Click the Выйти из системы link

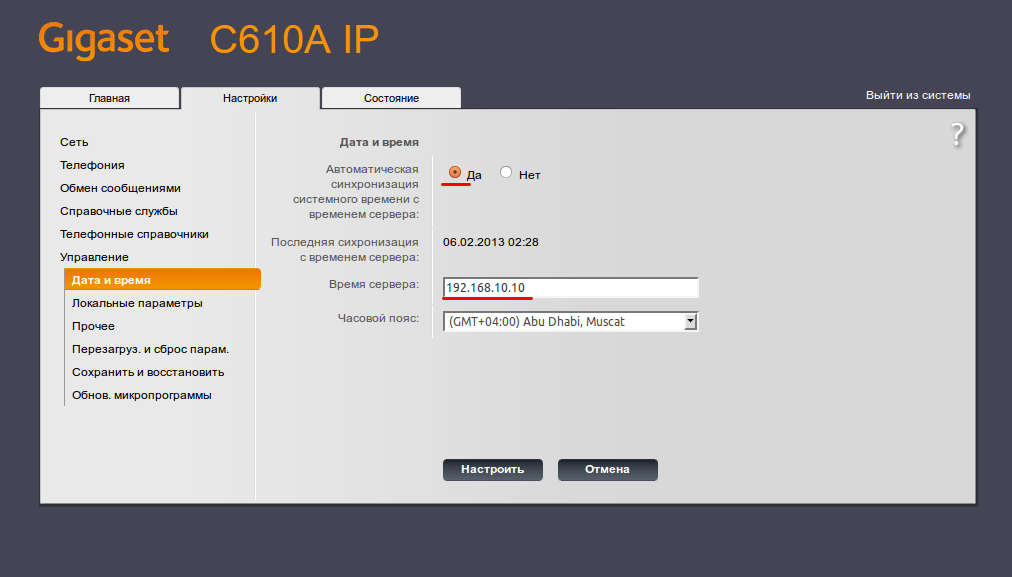pos(918,96)
